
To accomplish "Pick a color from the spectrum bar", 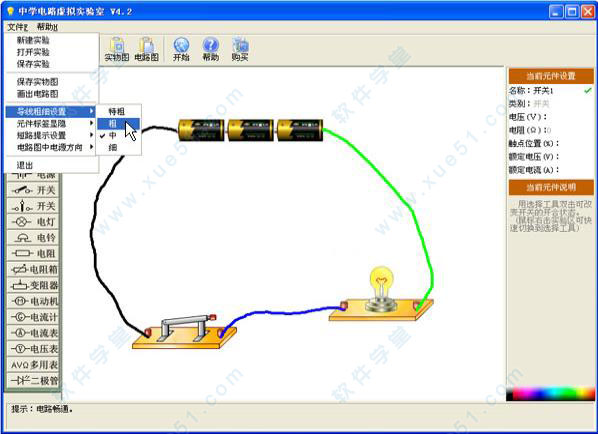I will point(550,394).
